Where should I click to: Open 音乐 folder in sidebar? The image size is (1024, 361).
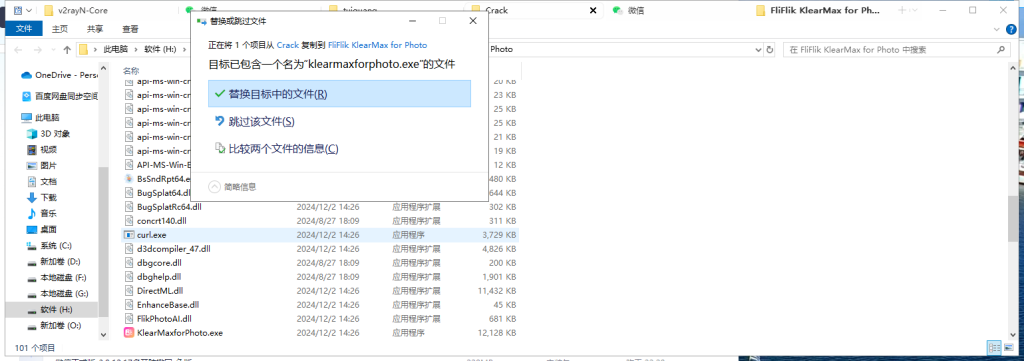point(42,213)
